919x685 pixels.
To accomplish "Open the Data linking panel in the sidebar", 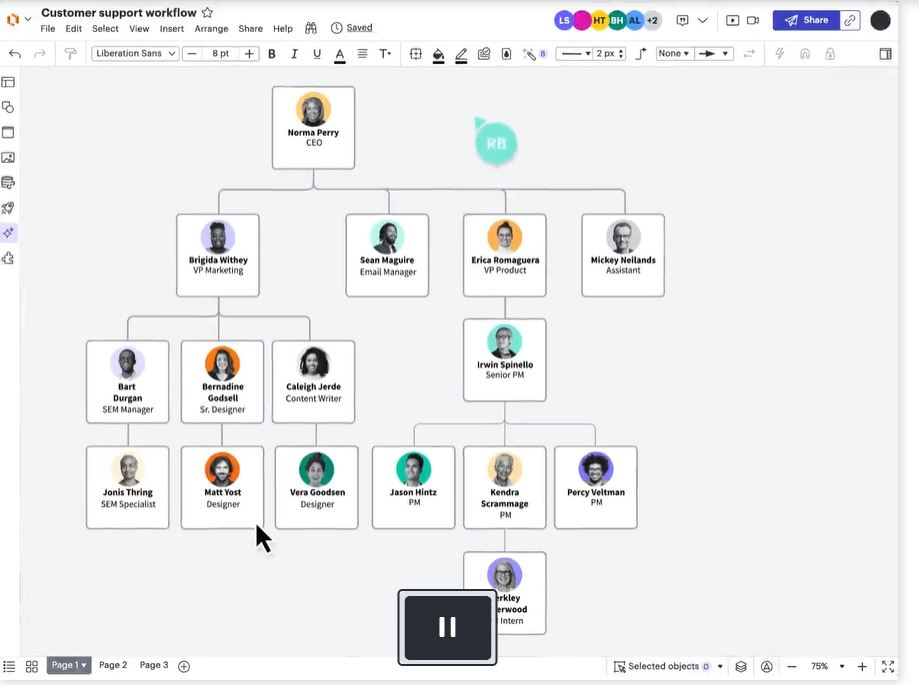I will pyautogui.click(x=9, y=182).
